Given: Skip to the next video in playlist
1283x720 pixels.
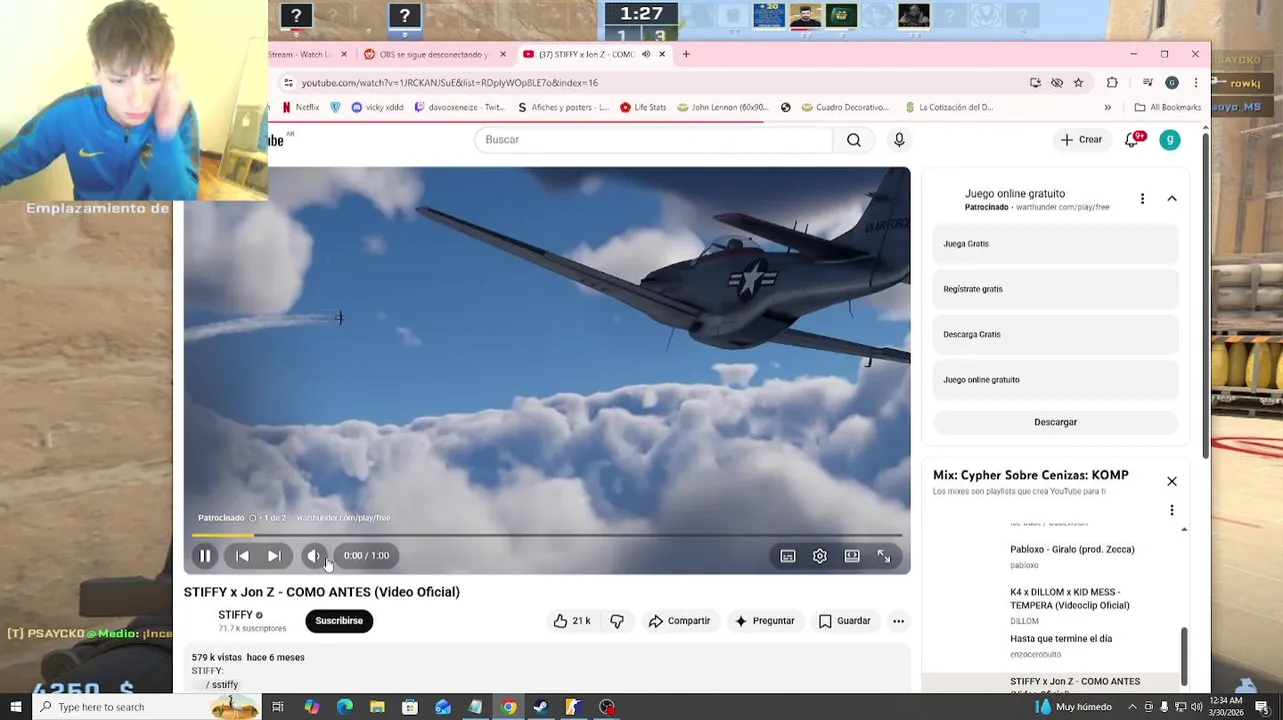Looking at the screenshot, I should pos(274,556).
